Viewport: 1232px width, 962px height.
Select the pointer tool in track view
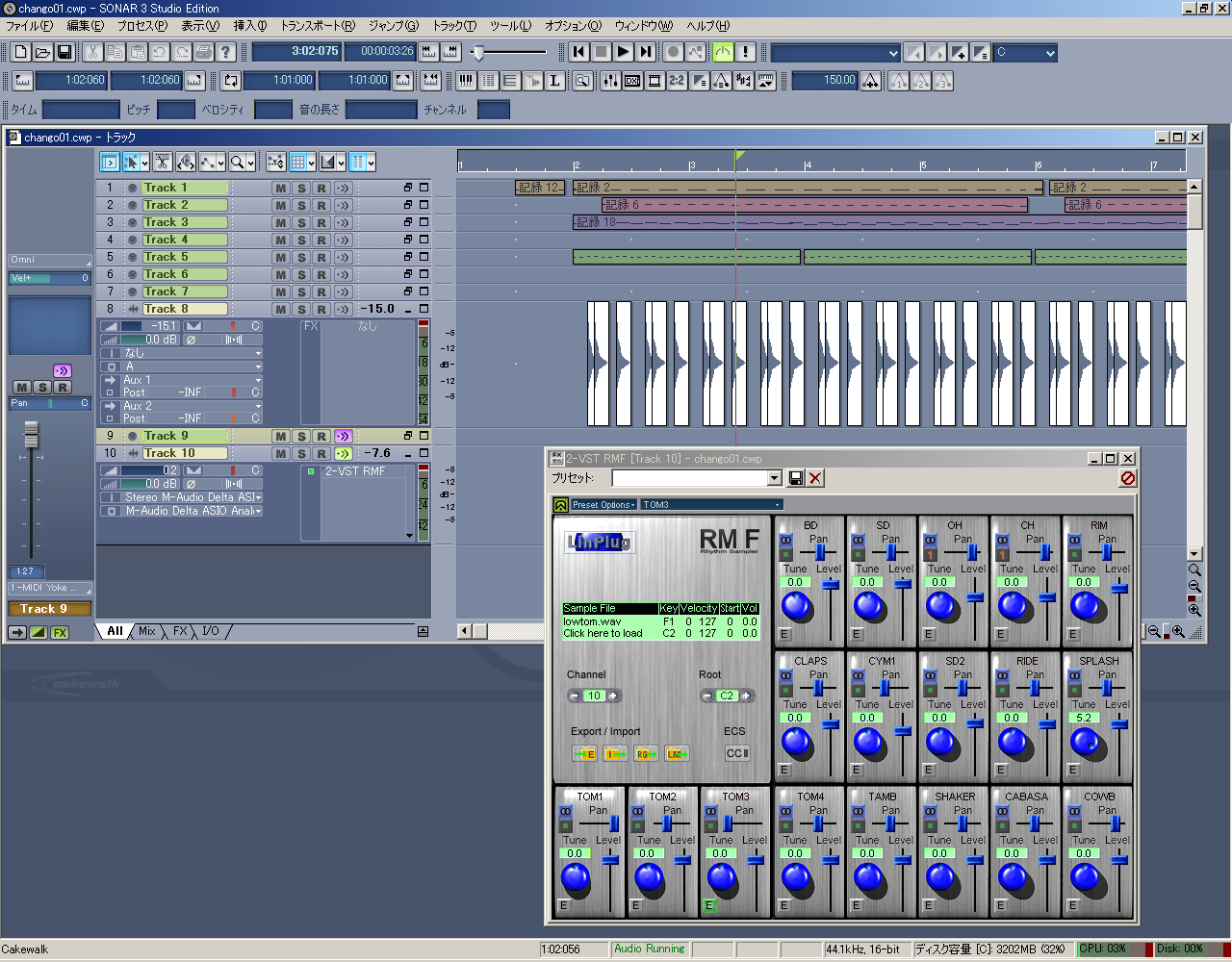coord(132,163)
